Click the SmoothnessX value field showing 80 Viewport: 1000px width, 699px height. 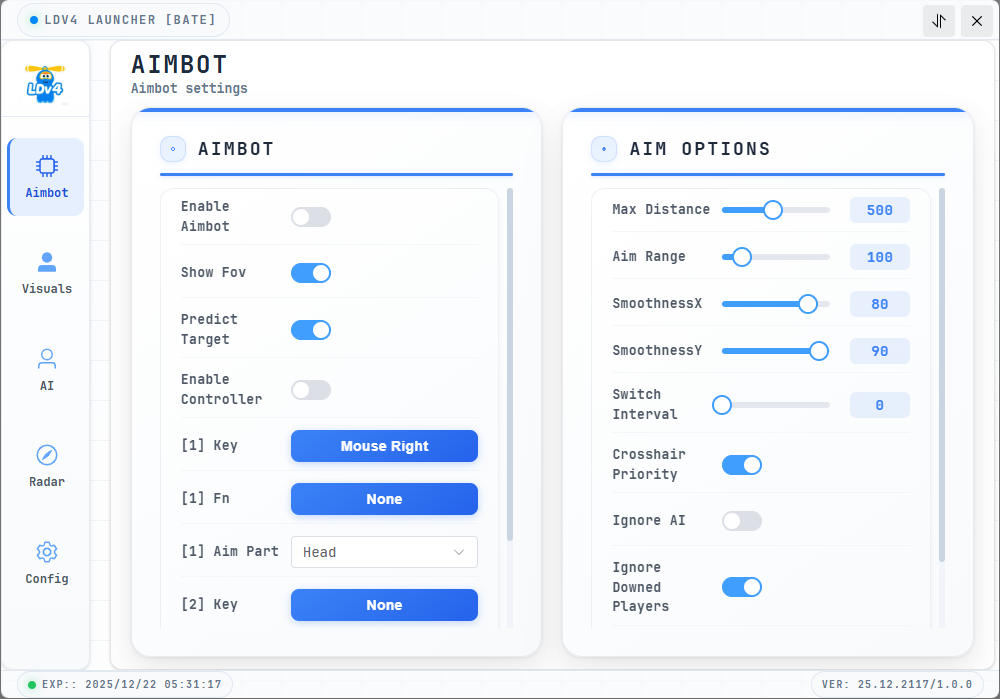click(x=879, y=304)
